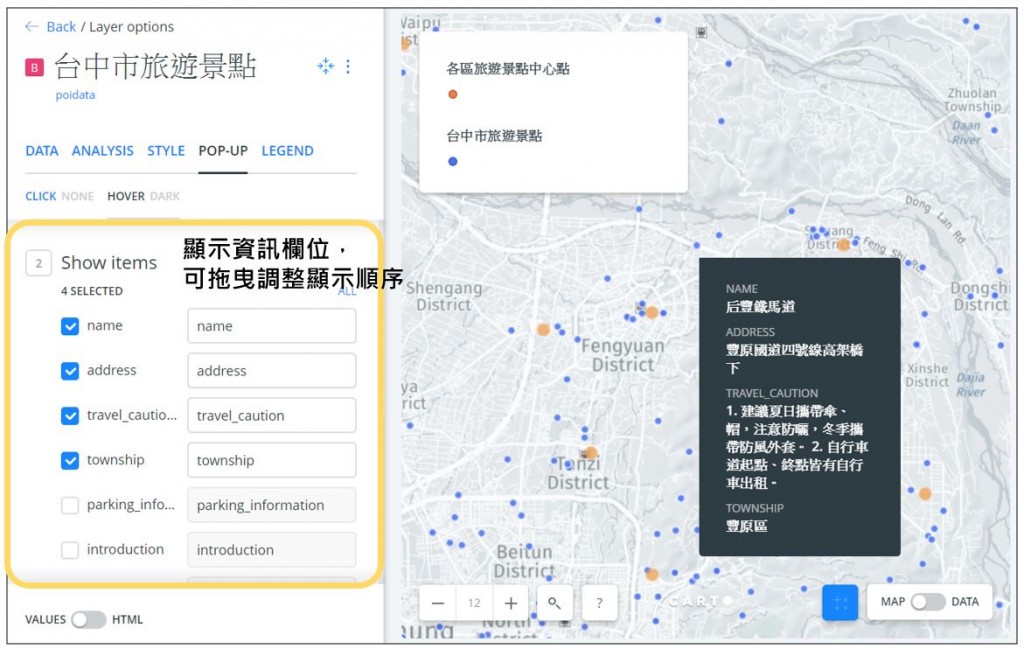Image resolution: width=1024 pixels, height=649 pixels.
Task: Open the map search magnifier
Action: (554, 603)
